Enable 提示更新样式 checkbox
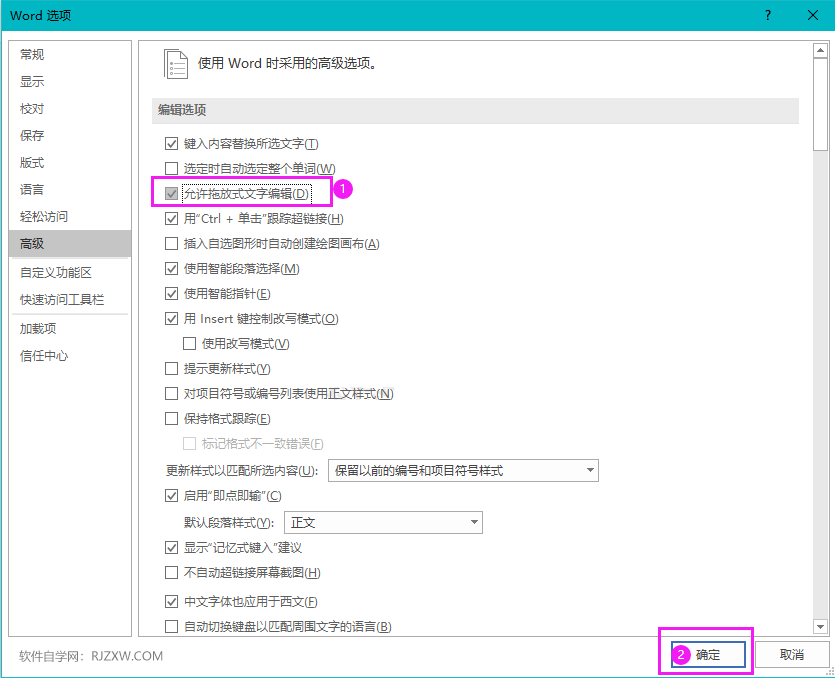Screen dimensions: 835x678 (171, 368)
